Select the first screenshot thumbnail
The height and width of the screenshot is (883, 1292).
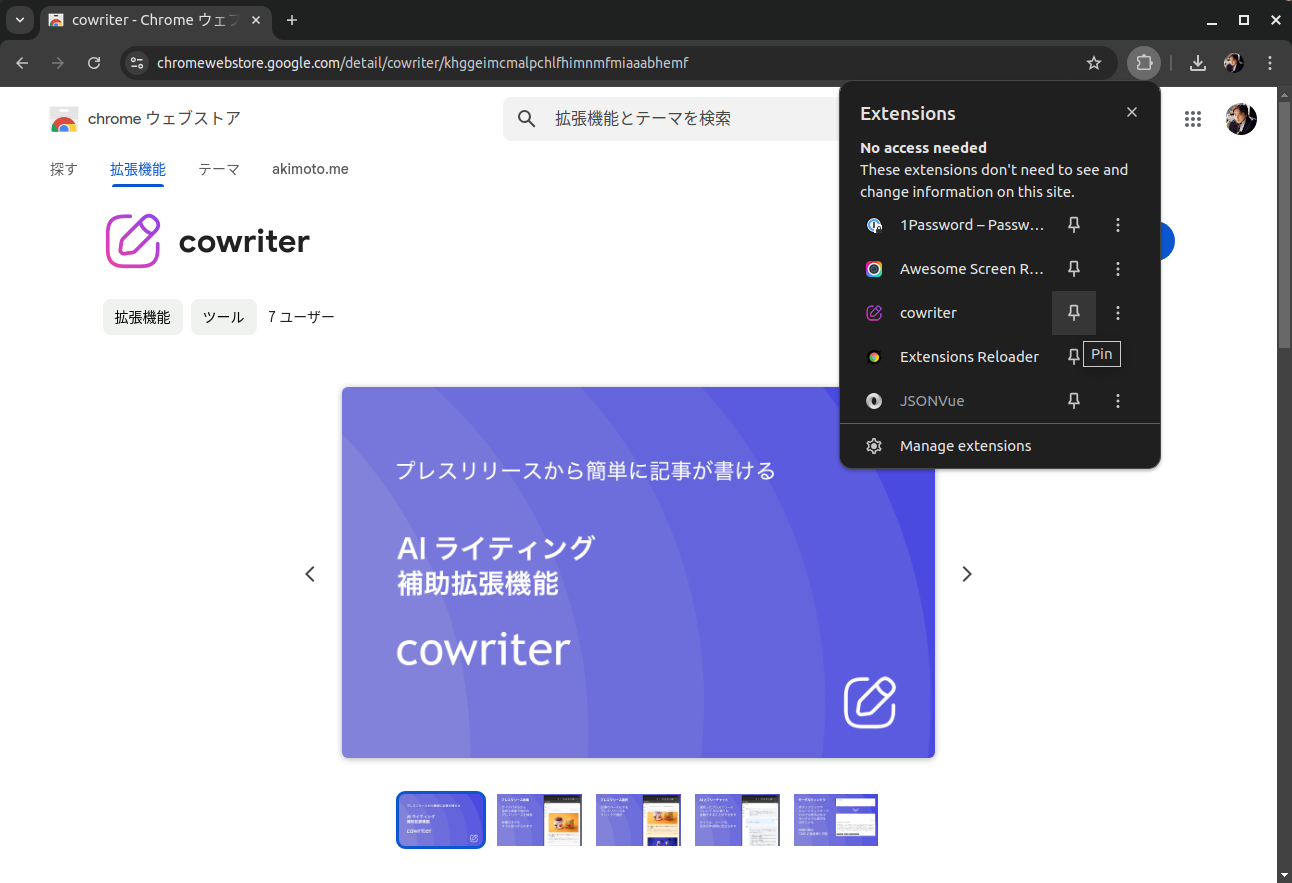[x=441, y=820]
